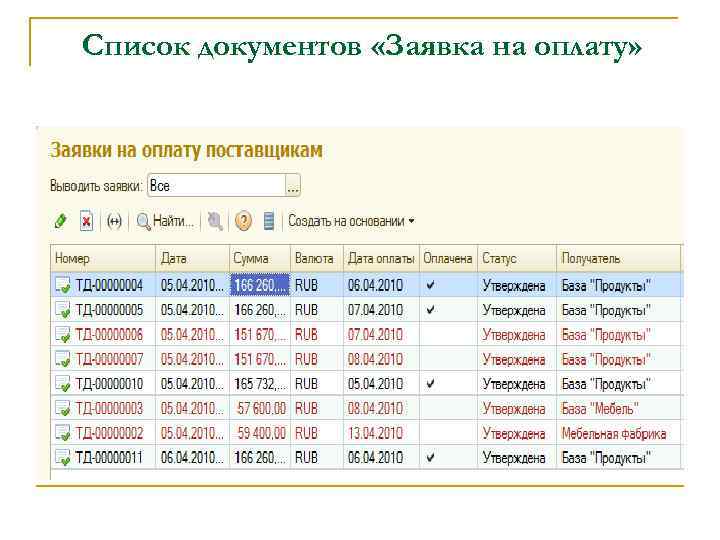Click the Дата оплаты column header
720x540 pixels.
(381, 259)
